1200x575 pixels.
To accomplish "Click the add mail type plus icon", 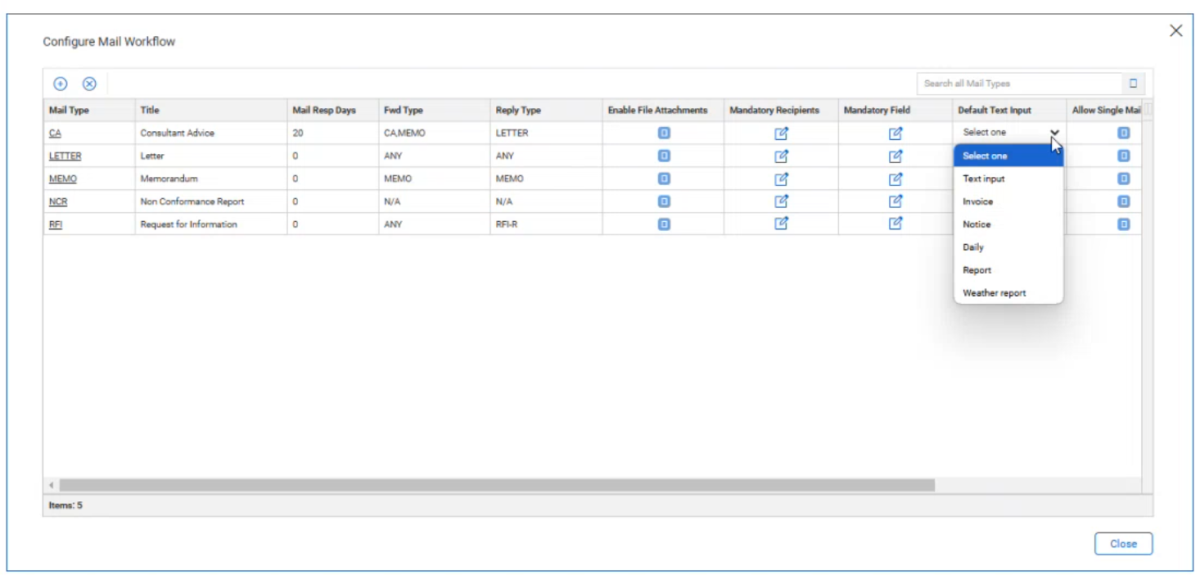I will [x=60, y=84].
